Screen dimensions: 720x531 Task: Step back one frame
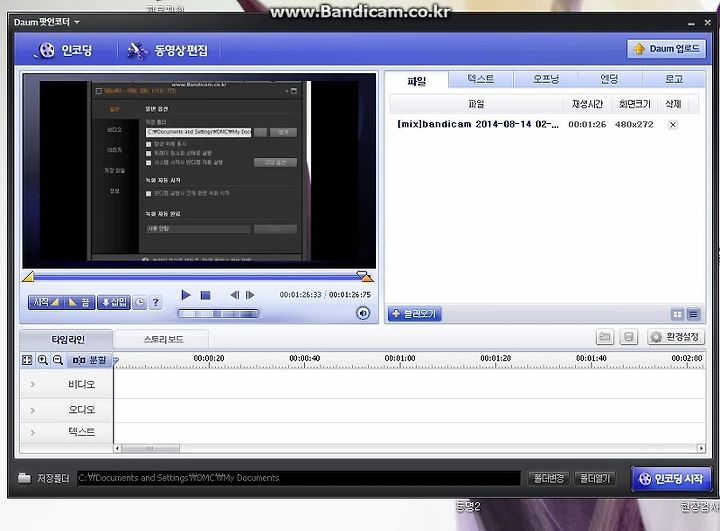coord(234,295)
